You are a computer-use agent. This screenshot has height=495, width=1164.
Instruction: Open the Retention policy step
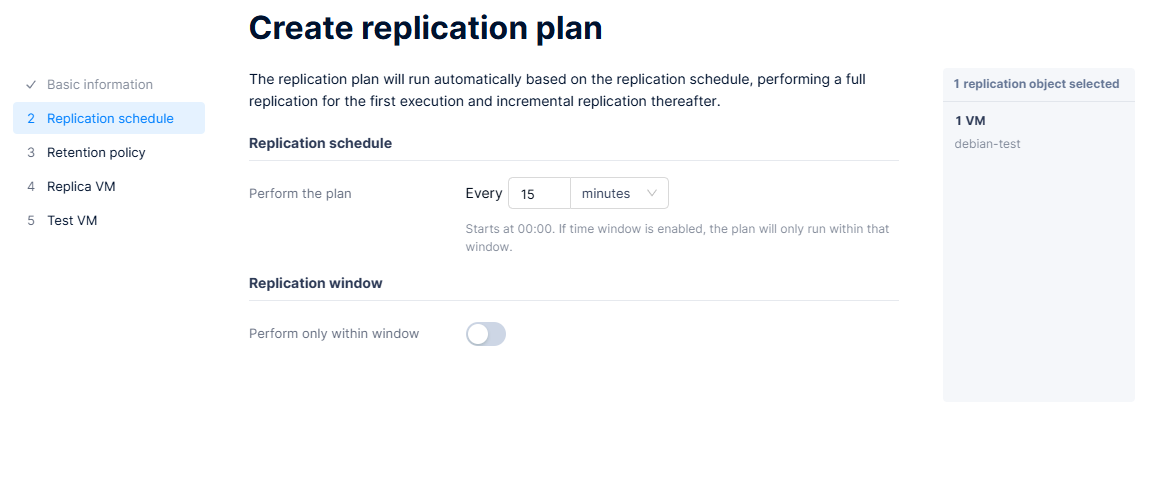(x=96, y=153)
